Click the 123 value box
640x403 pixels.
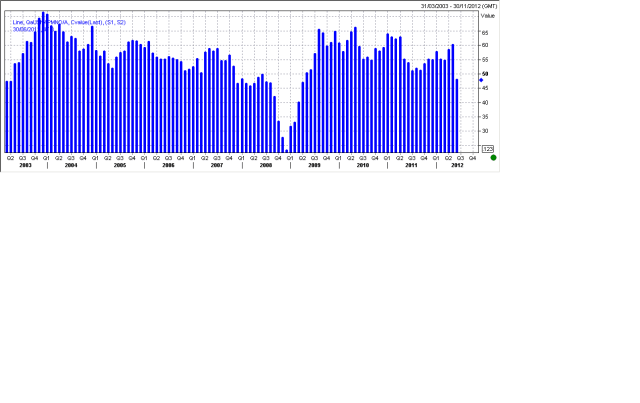pos(488,148)
